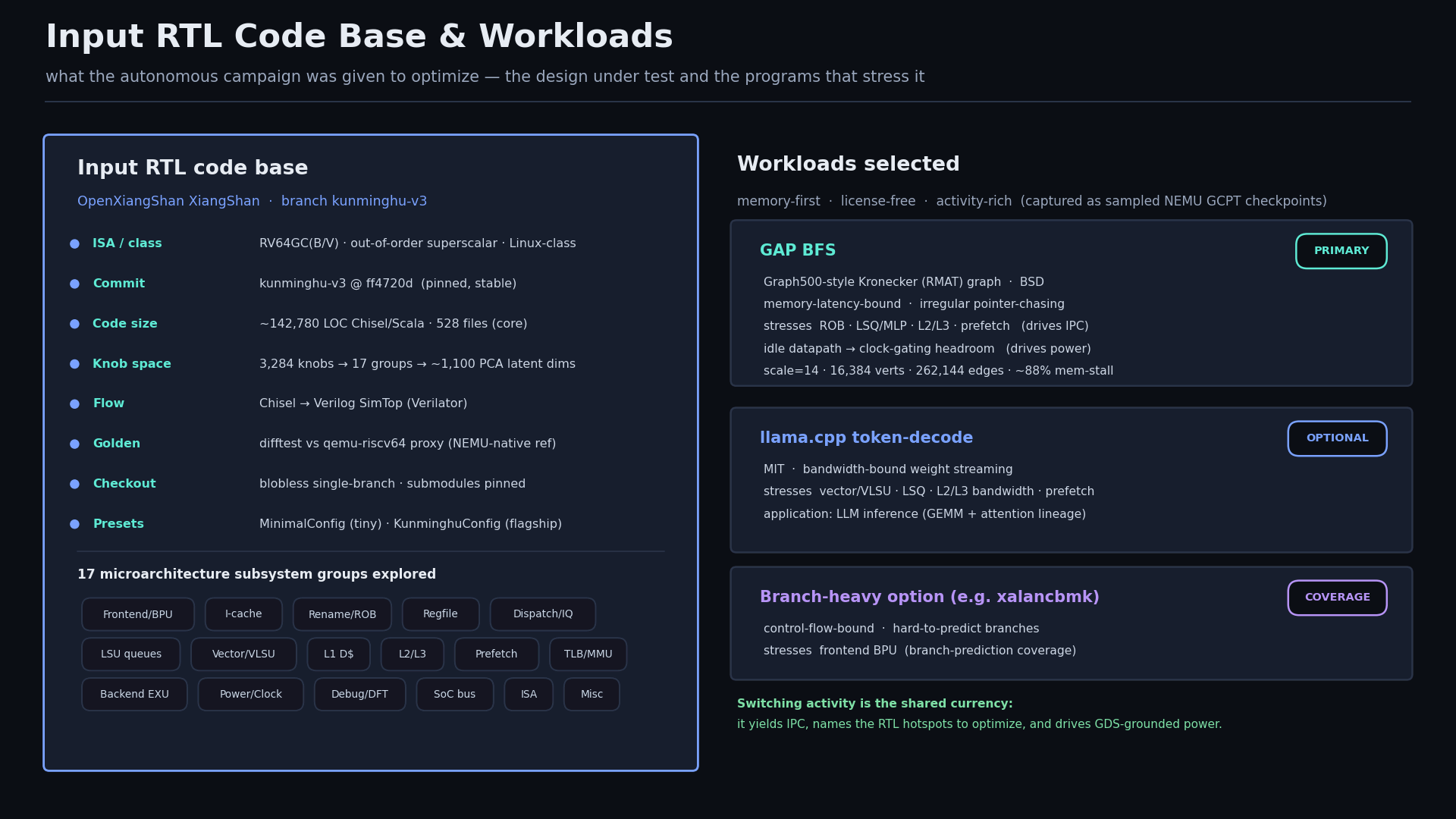Screen dimensions: 1456x819
Task: Click the bullet beside Presets
Action: 74,525
